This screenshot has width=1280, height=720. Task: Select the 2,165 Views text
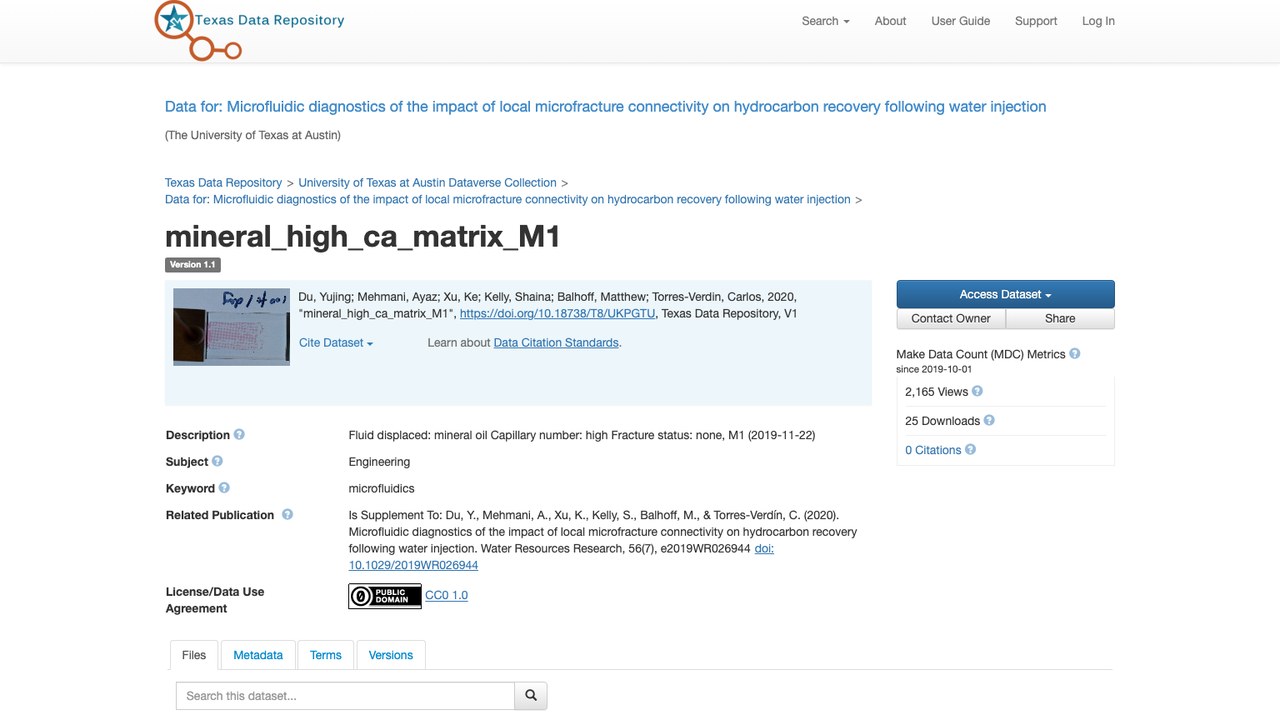[937, 392]
